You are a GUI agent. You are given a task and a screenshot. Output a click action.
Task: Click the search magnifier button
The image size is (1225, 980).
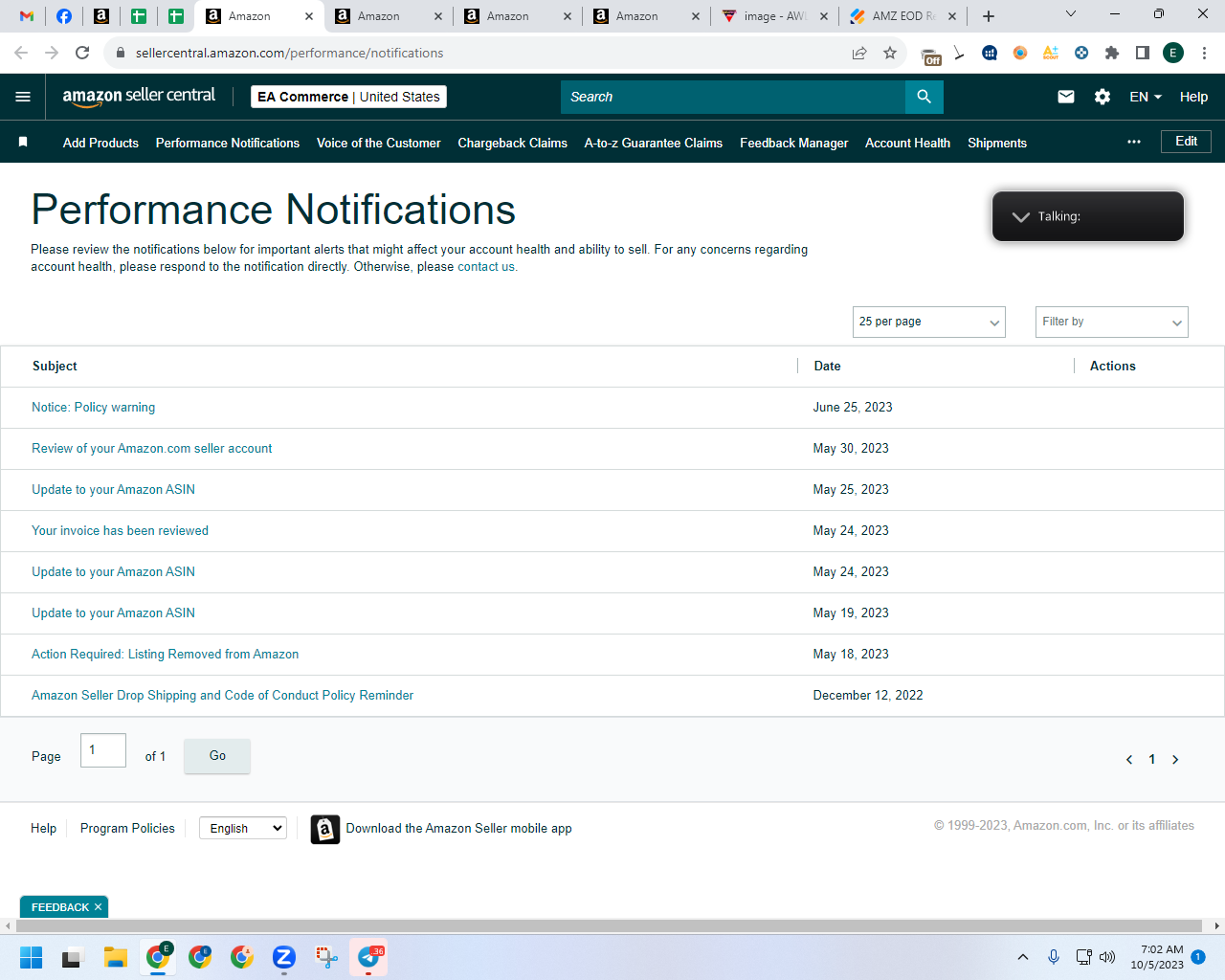(x=924, y=97)
